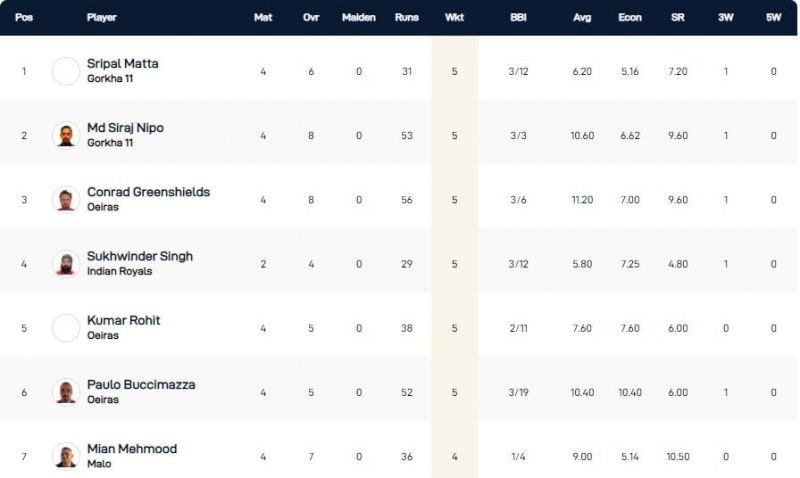Click the Mian Mehmood name link
Image resolution: width=800 pixels, height=478 pixels.
132,448
